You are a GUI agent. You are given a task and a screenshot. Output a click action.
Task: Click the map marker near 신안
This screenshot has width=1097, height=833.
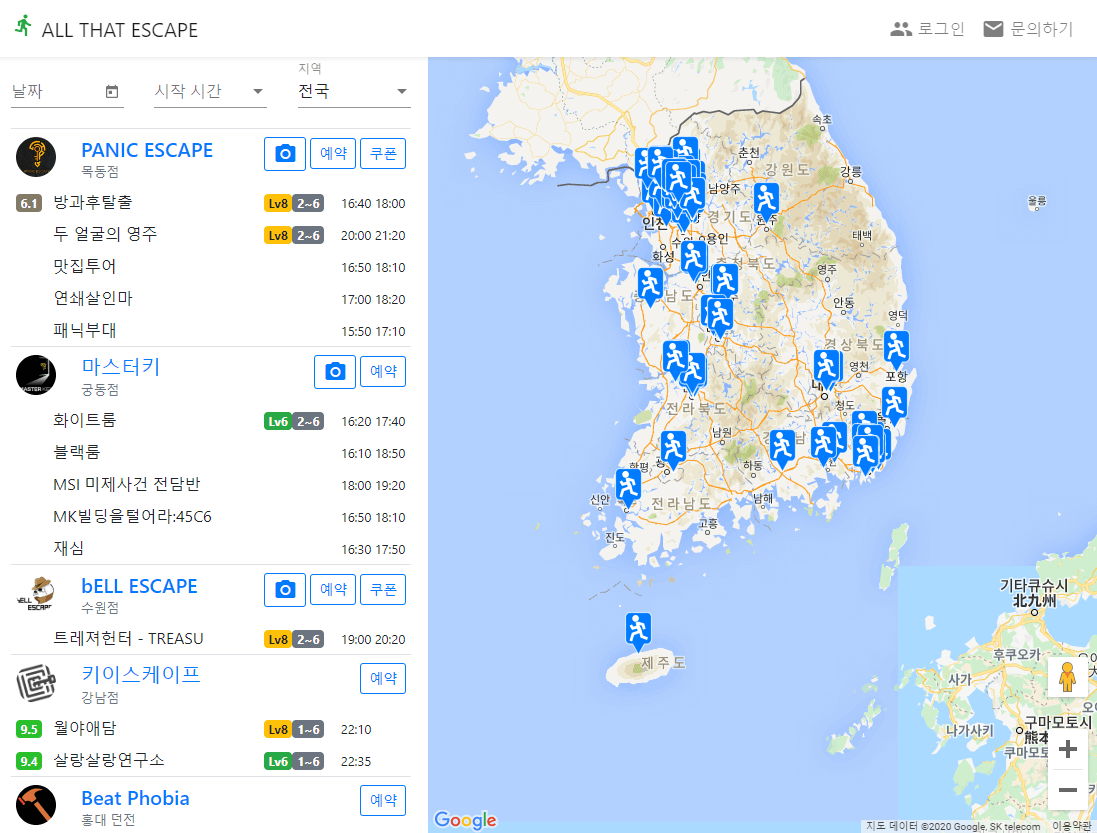(x=628, y=487)
